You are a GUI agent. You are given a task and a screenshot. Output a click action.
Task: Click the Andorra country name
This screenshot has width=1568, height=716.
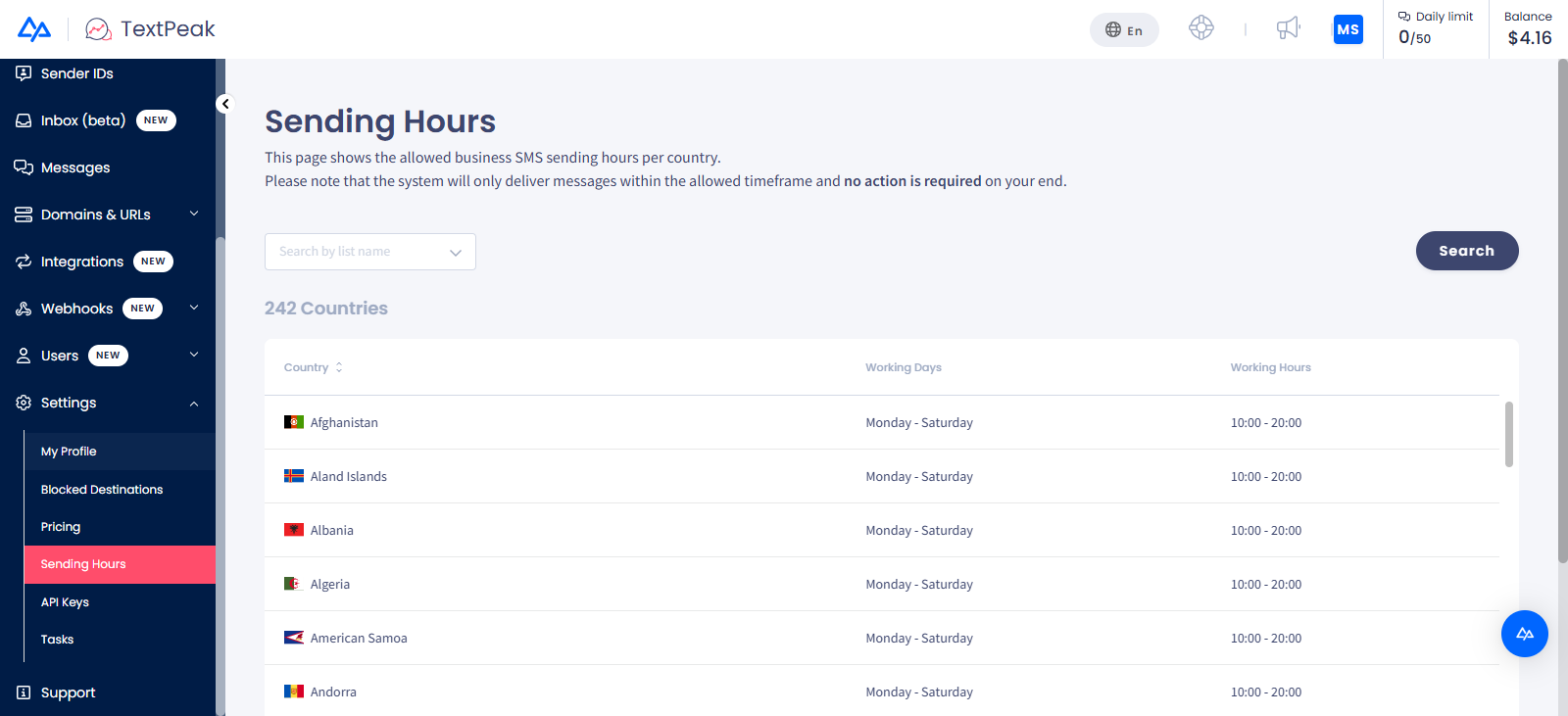[333, 692]
